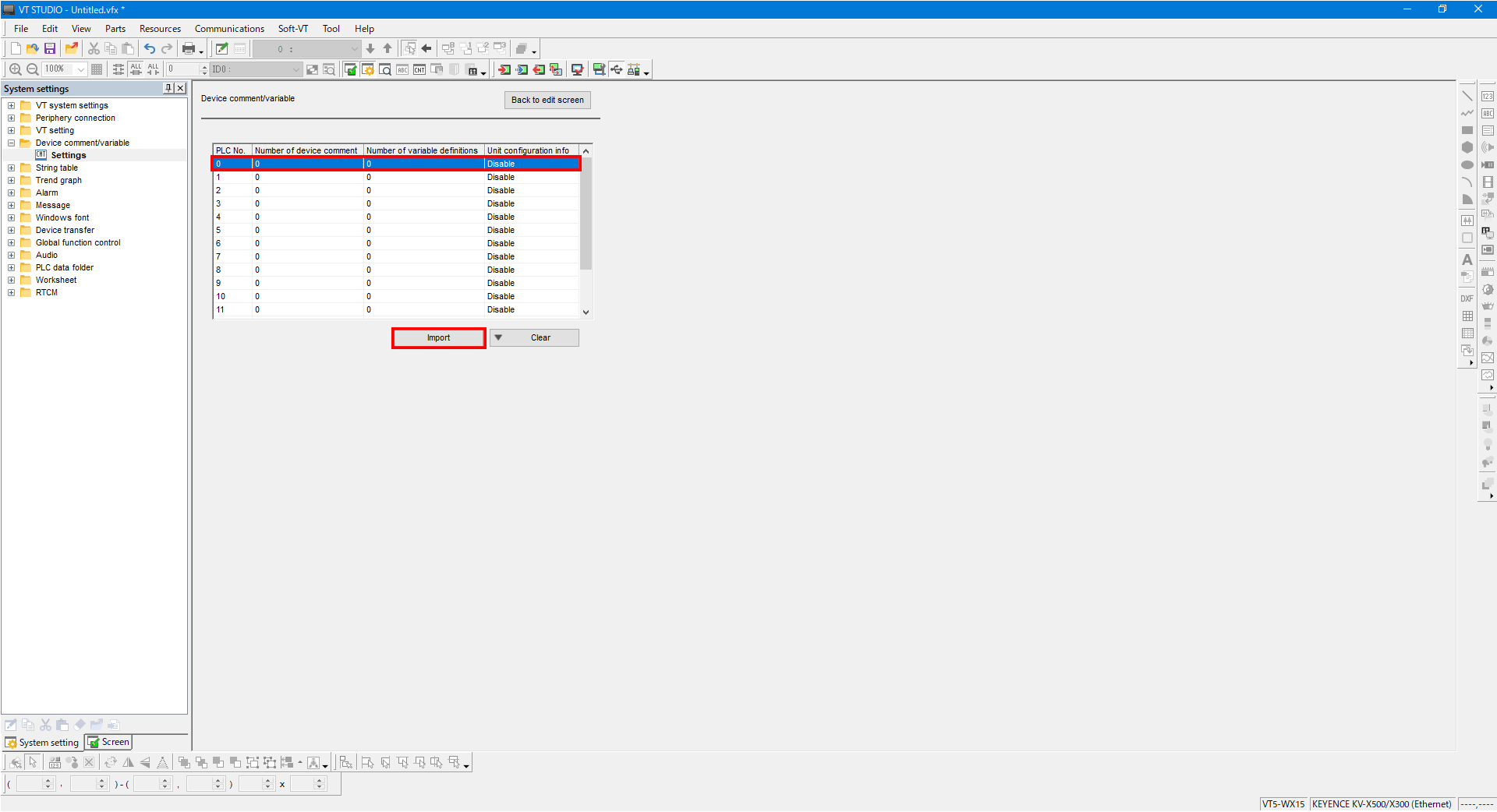Click the Import button

(x=438, y=337)
